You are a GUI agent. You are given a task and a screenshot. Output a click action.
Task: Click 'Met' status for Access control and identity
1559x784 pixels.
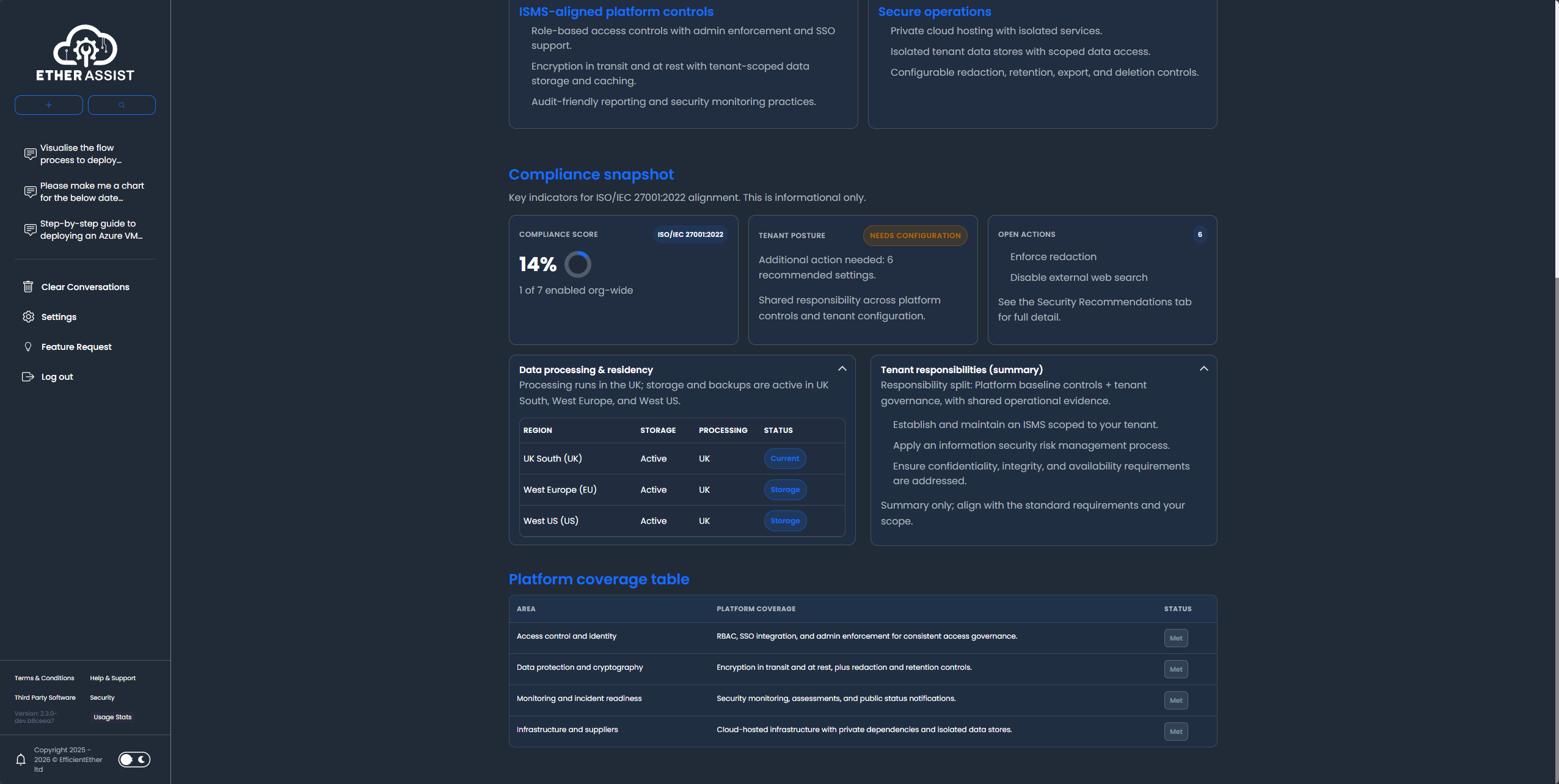[1176, 638]
